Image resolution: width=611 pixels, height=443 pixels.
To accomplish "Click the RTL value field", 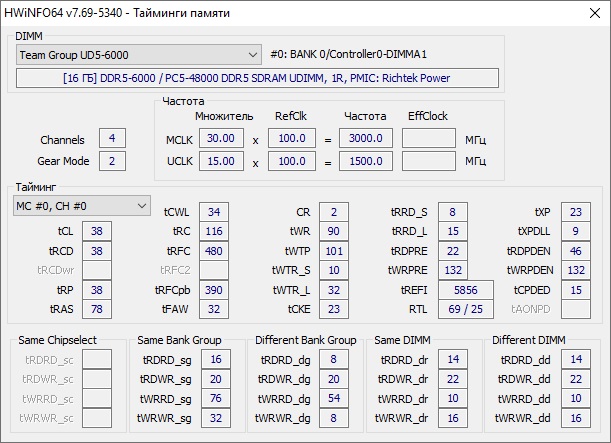I will coord(466,310).
